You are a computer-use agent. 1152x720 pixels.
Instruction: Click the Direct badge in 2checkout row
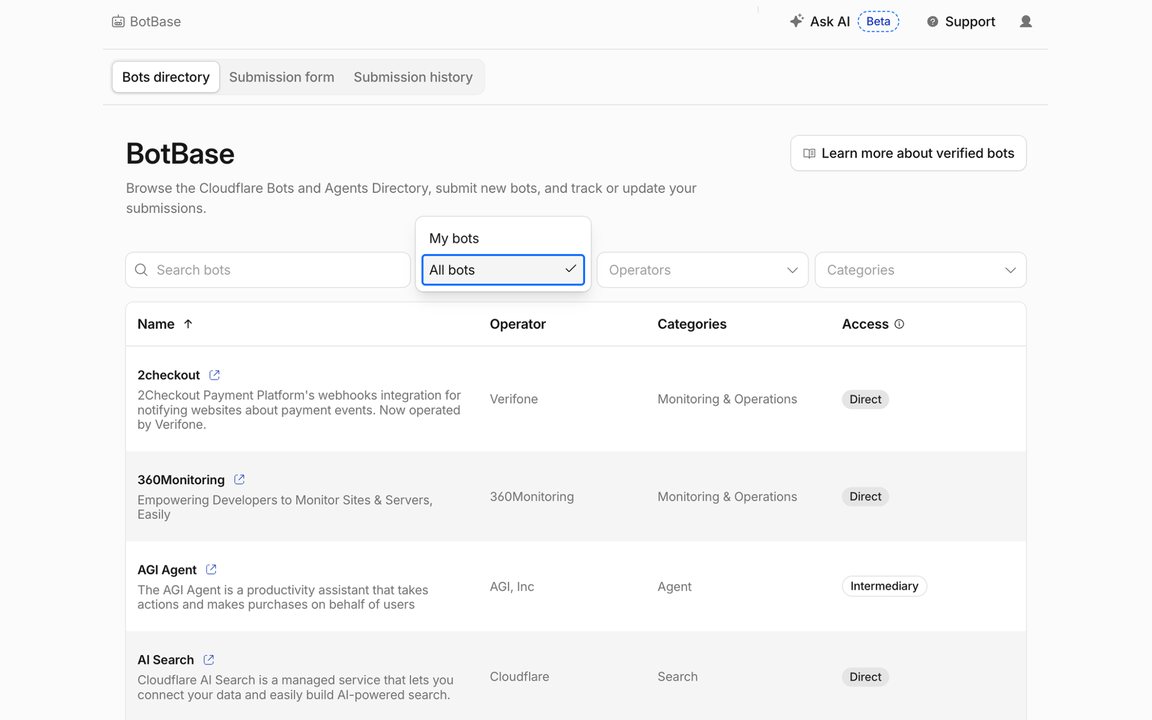[x=865, y=399]
